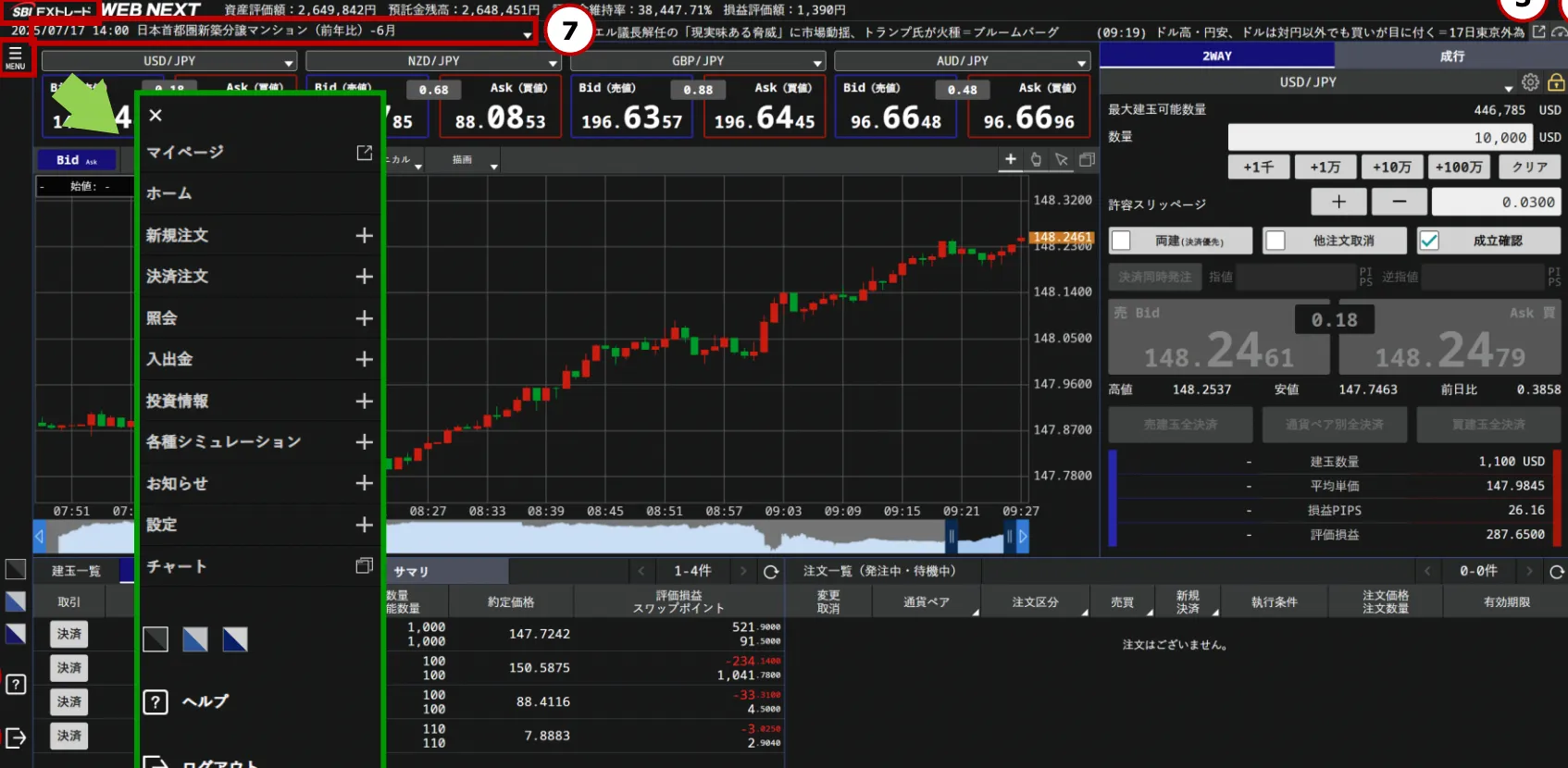Expand 新規注文 submenu in side menu

(x=364, y=235)
